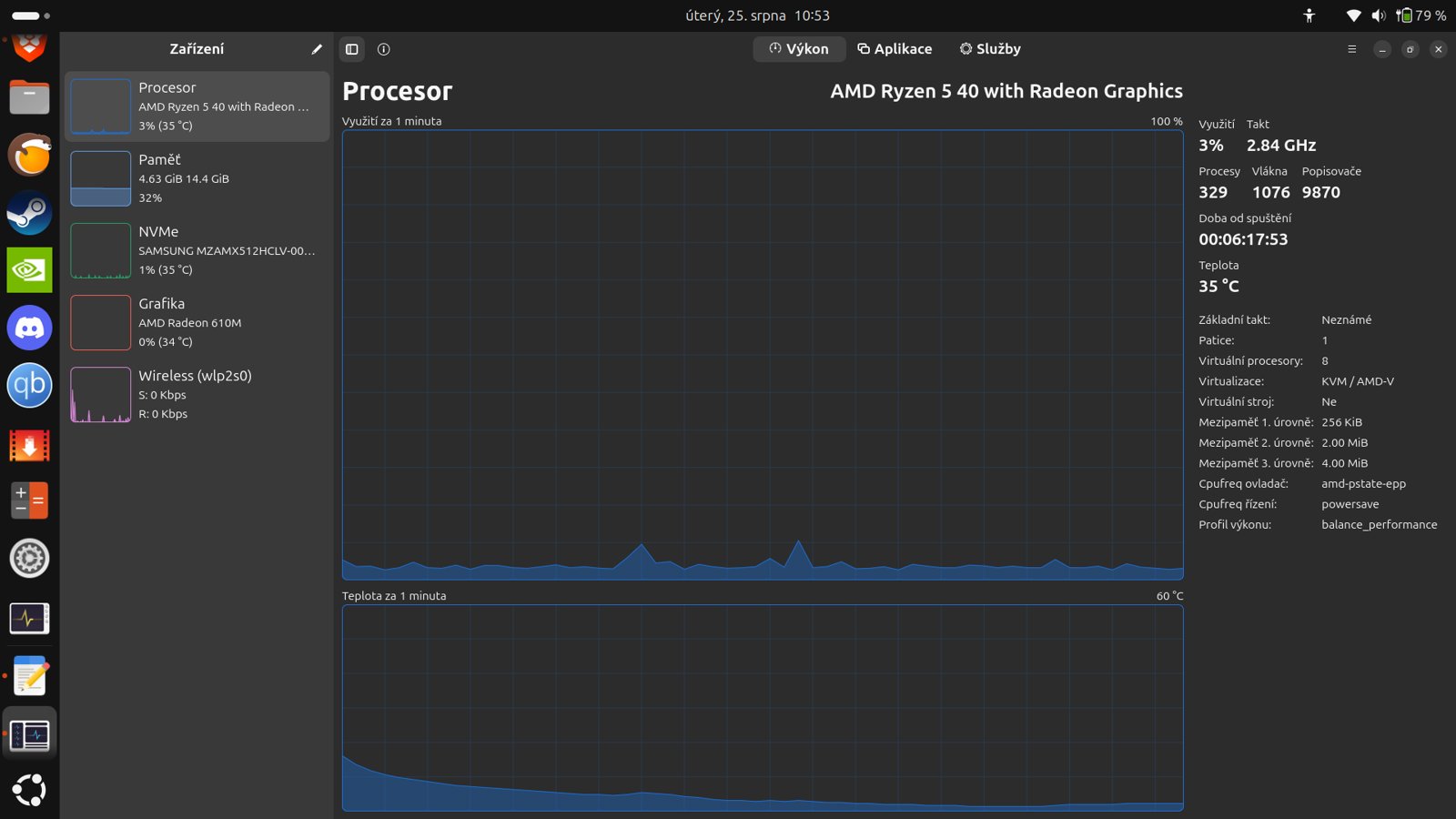Image resolution: width=1456 pixels, height=819 pixels.
Task: Click the Cpufreq ovladač value amd-pstate-epp
Action: click(x=1364, y=484)
